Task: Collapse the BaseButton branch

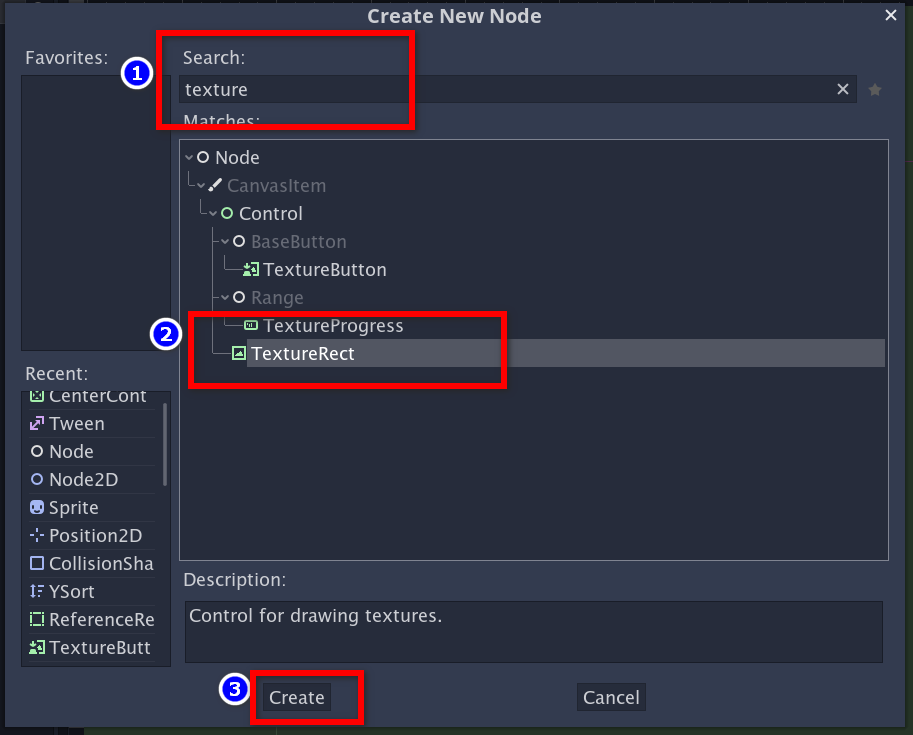Action: click(225, 241)
